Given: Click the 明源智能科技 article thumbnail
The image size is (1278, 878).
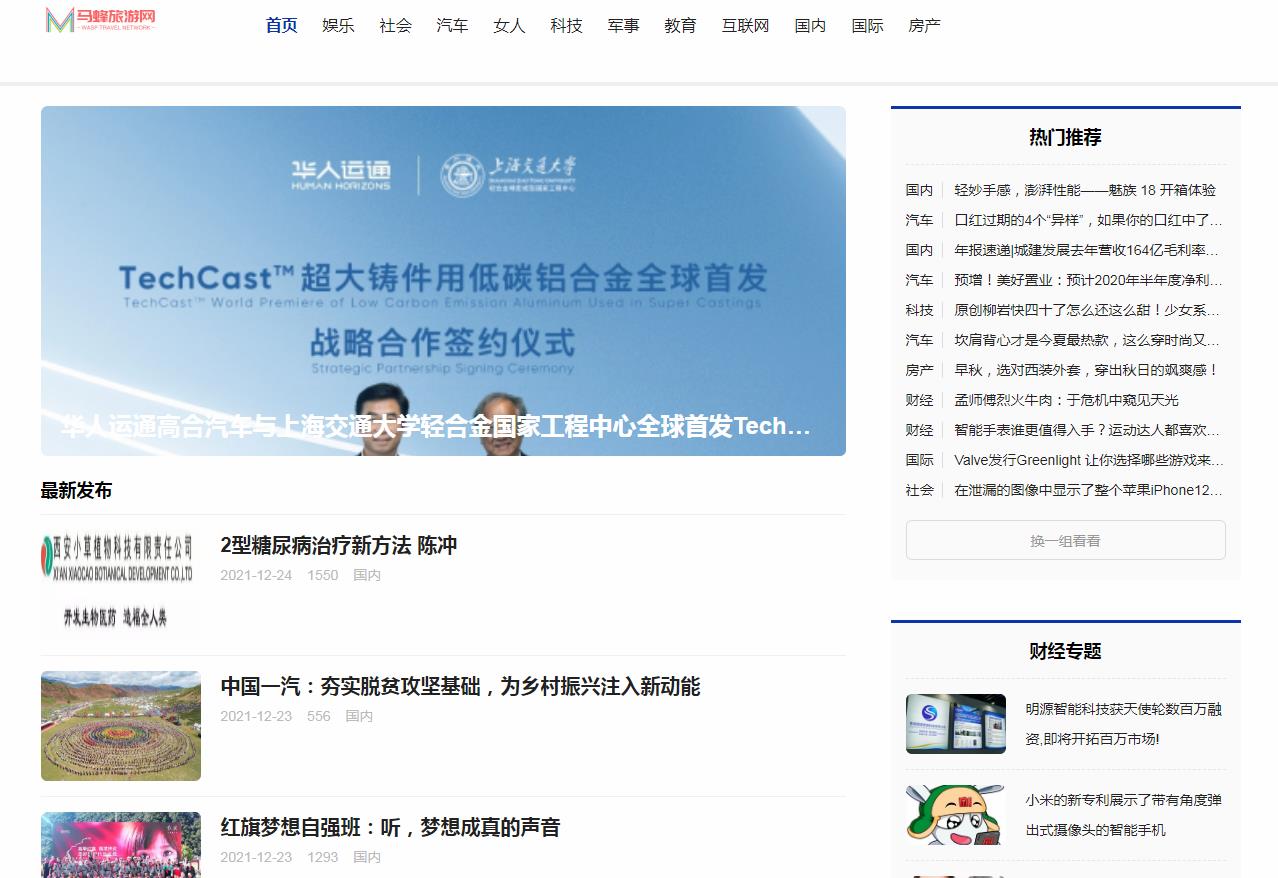Looking at the screenshot, I should point(956,724).
